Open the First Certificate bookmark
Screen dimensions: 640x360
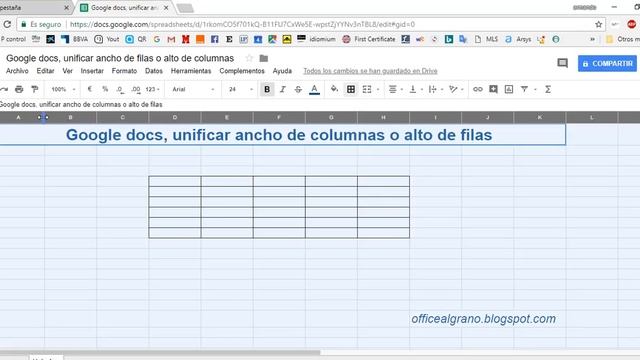tap(369, 39)
